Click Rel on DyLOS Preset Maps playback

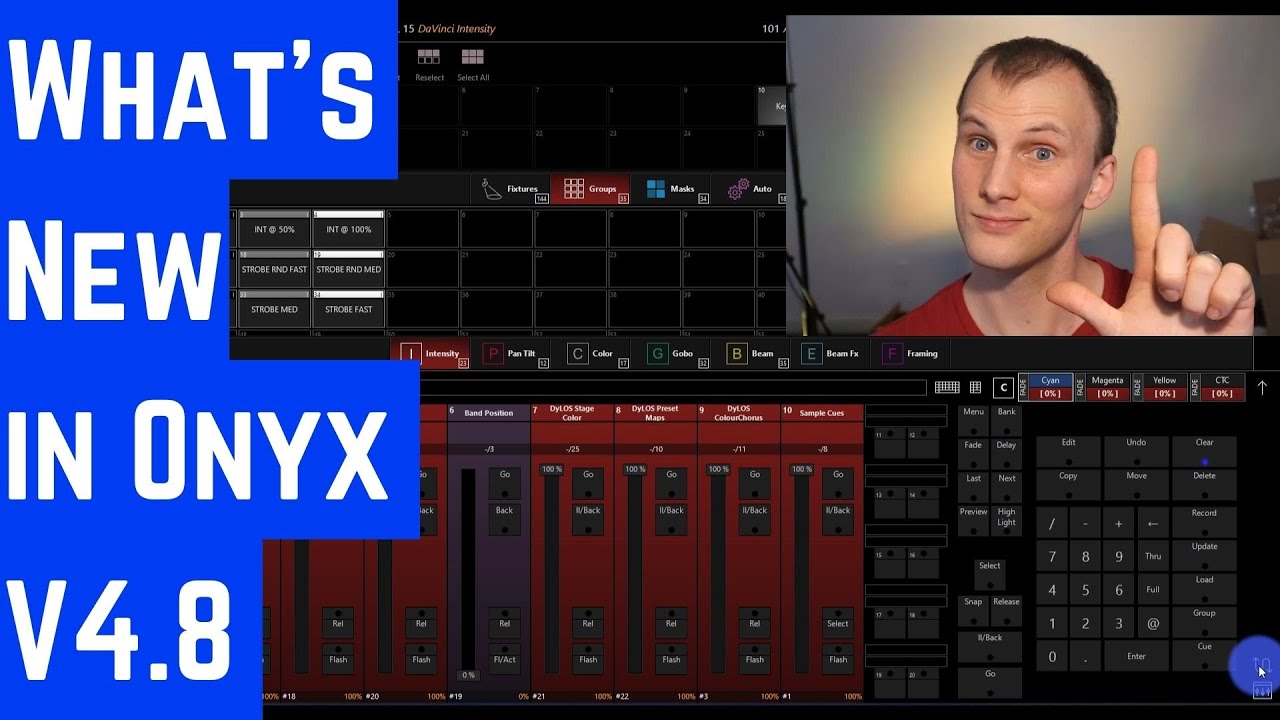[x=671, y=623]
